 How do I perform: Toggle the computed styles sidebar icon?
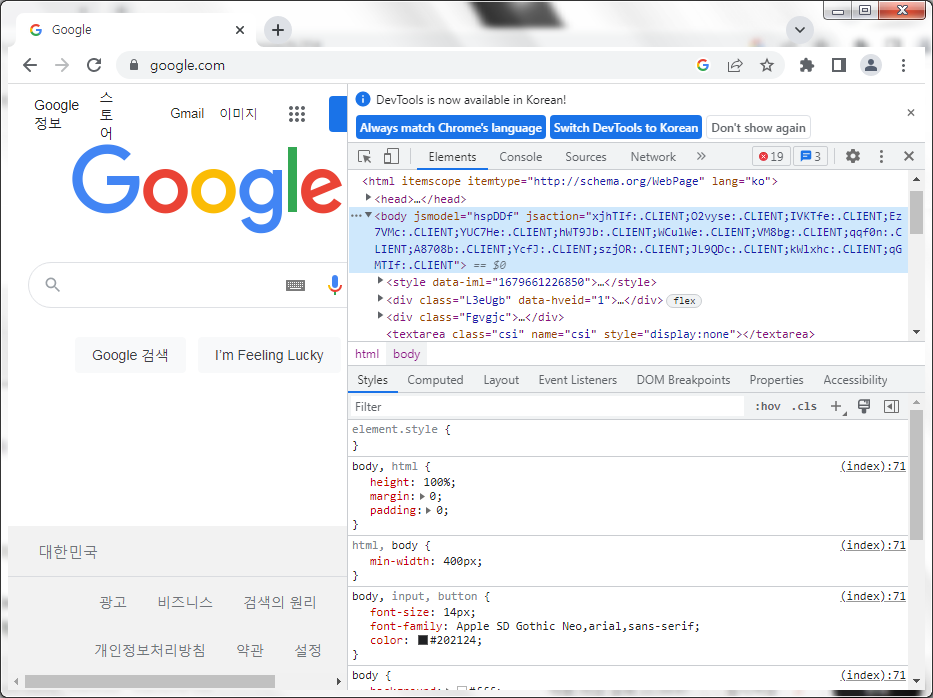pyautogui.click(x=891, y=406)
